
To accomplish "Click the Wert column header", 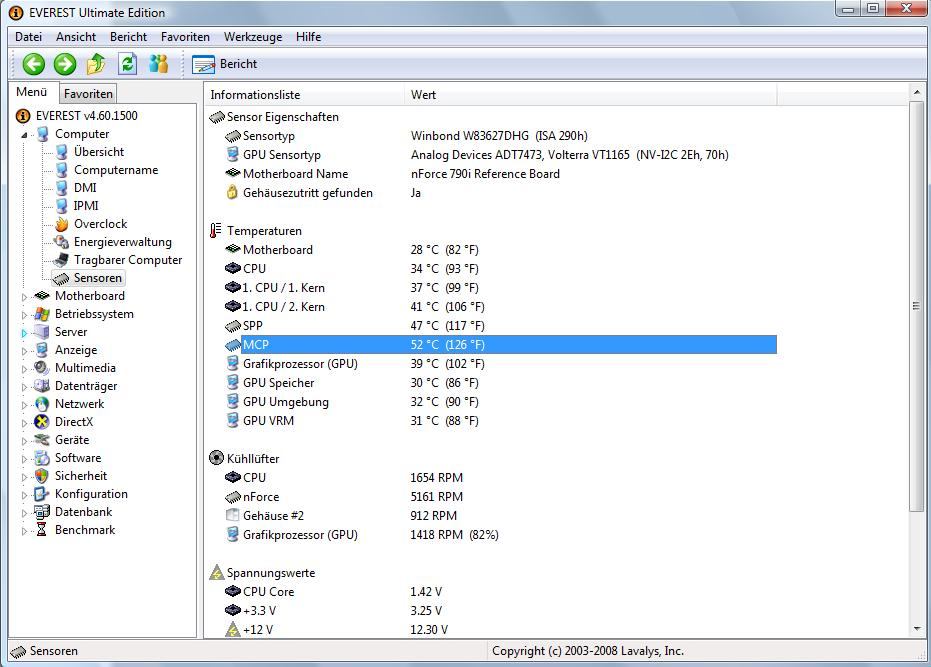I will pos(591,95).
